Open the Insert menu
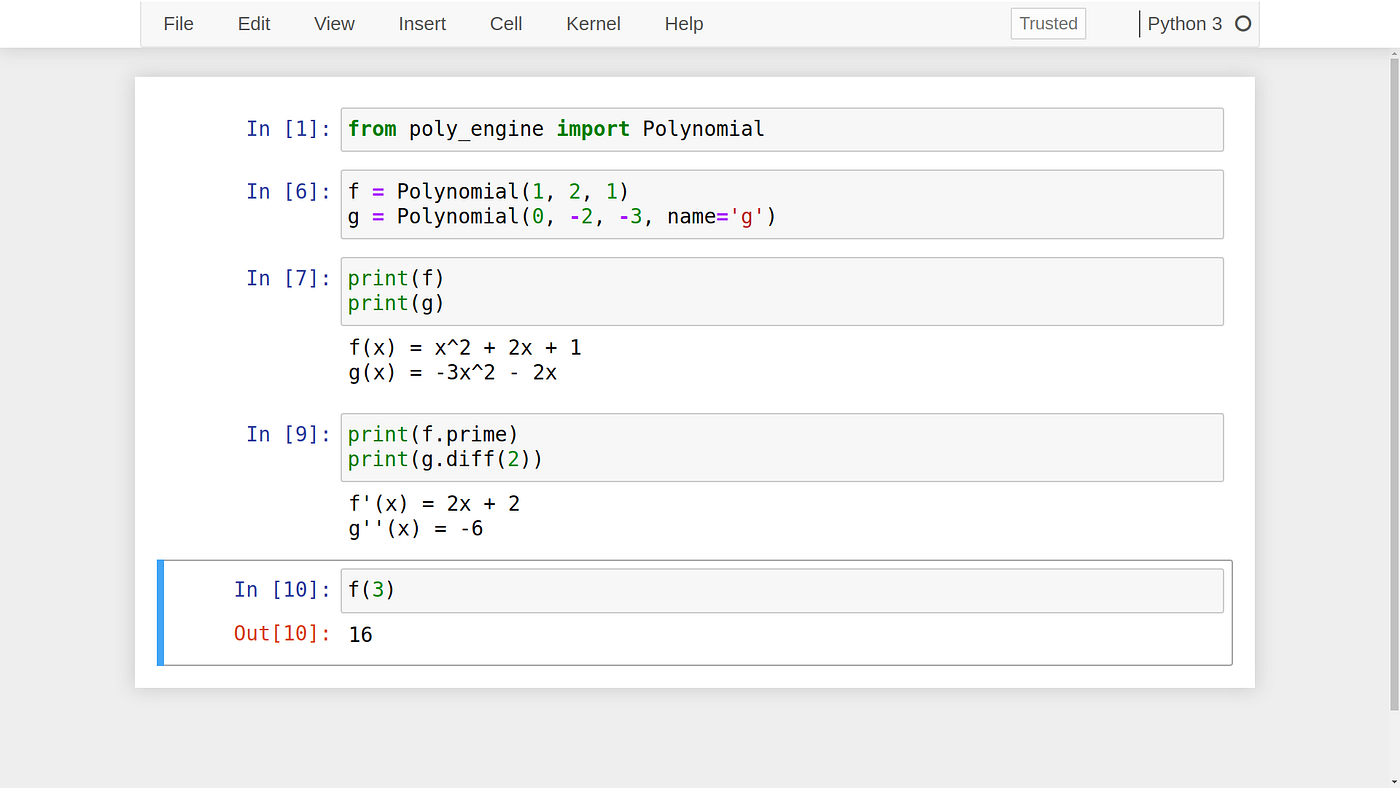This screenshot has width=1400, height=788. coord(422,23)
